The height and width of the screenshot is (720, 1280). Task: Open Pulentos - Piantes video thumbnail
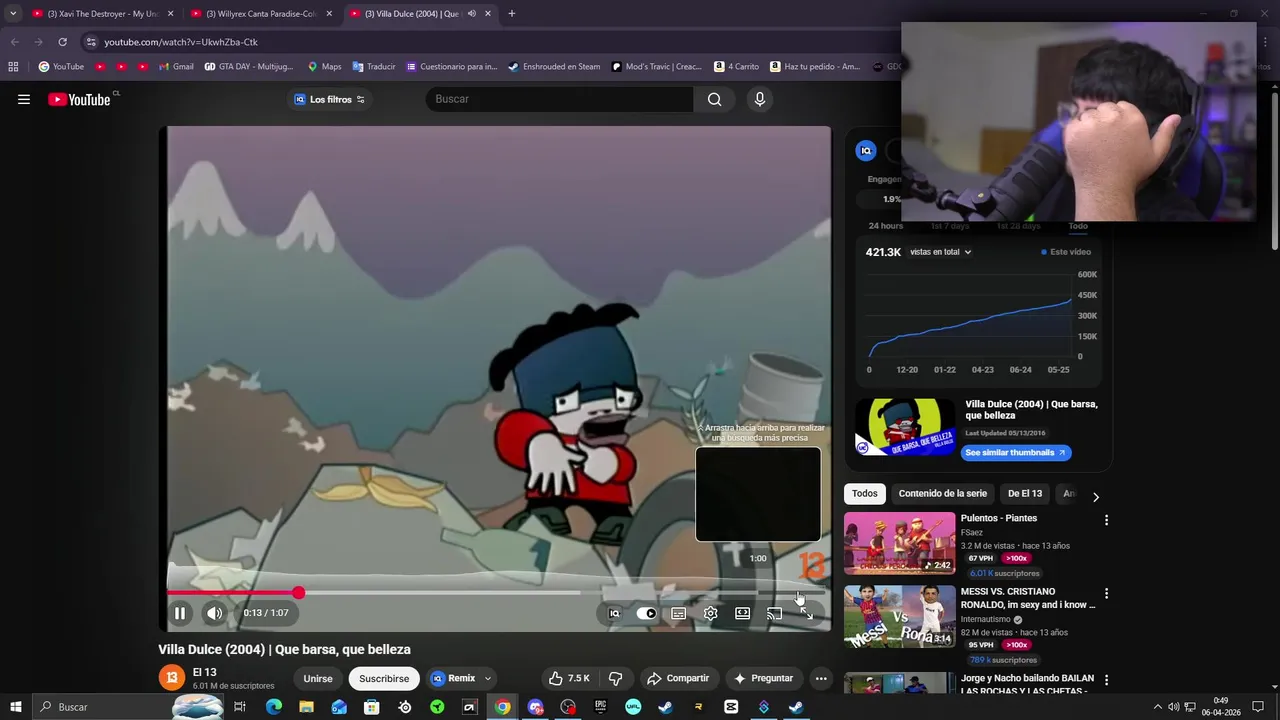coord(899,544)
